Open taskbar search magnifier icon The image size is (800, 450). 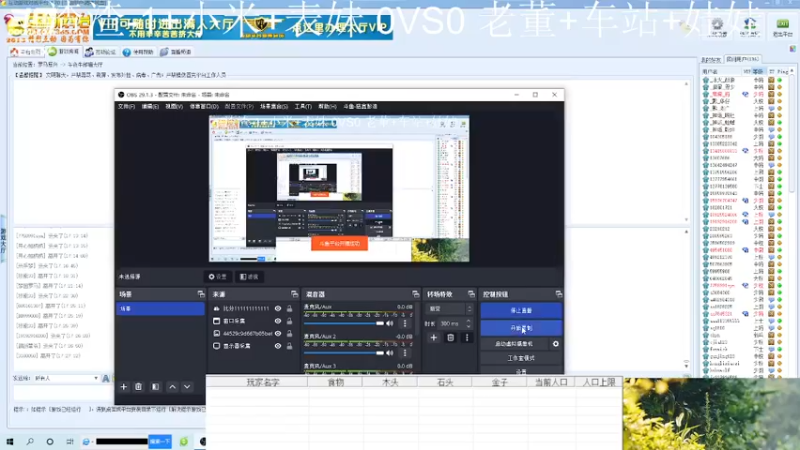pos(30,441)
